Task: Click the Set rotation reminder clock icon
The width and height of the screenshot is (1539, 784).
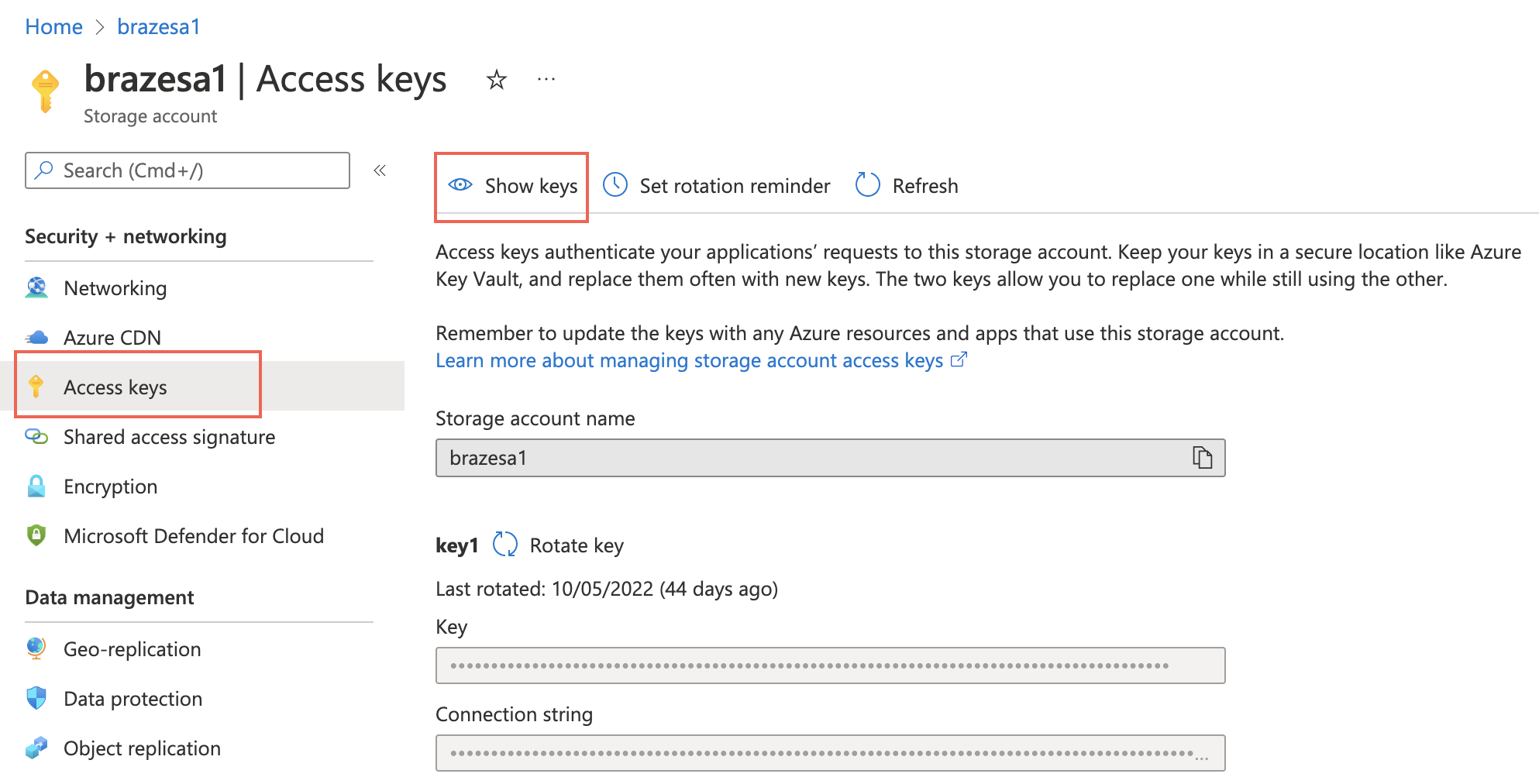Action: coord(615,185)
